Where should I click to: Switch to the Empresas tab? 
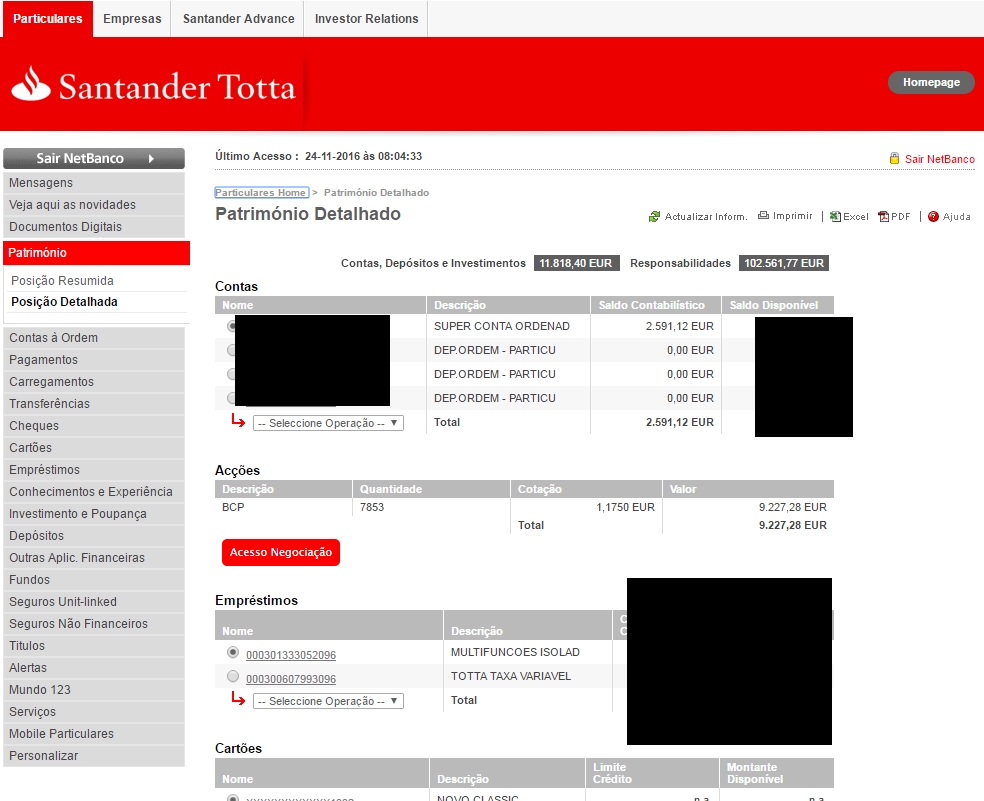pos(132,19)
